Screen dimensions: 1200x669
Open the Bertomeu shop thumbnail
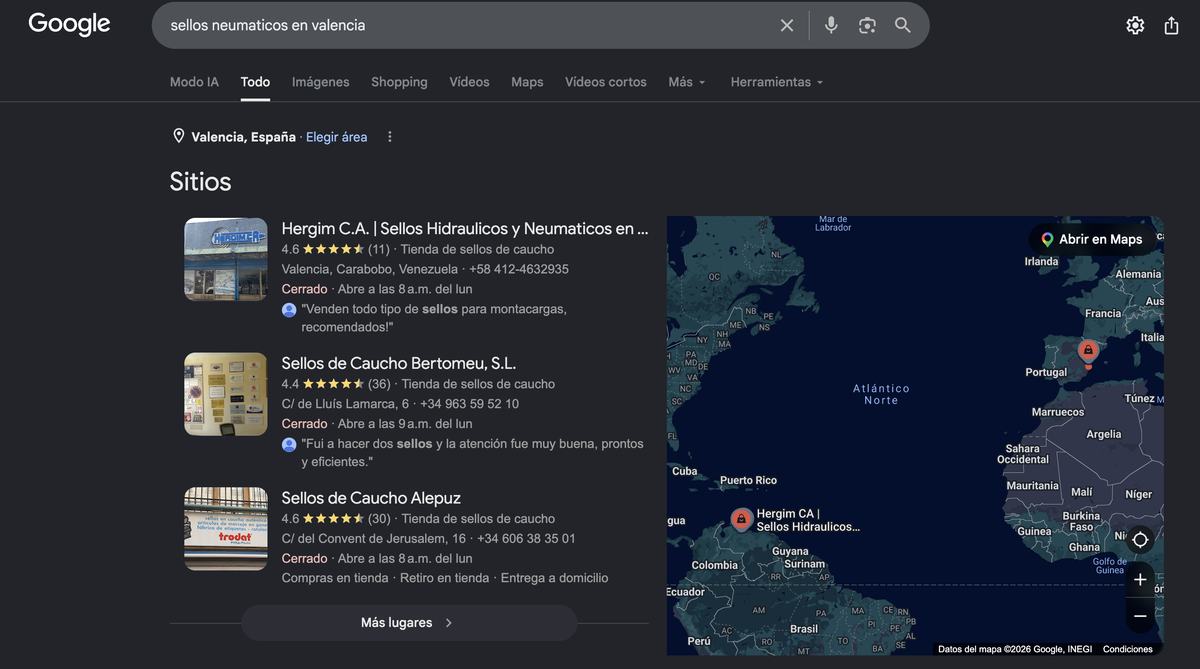tap(226, 394)
